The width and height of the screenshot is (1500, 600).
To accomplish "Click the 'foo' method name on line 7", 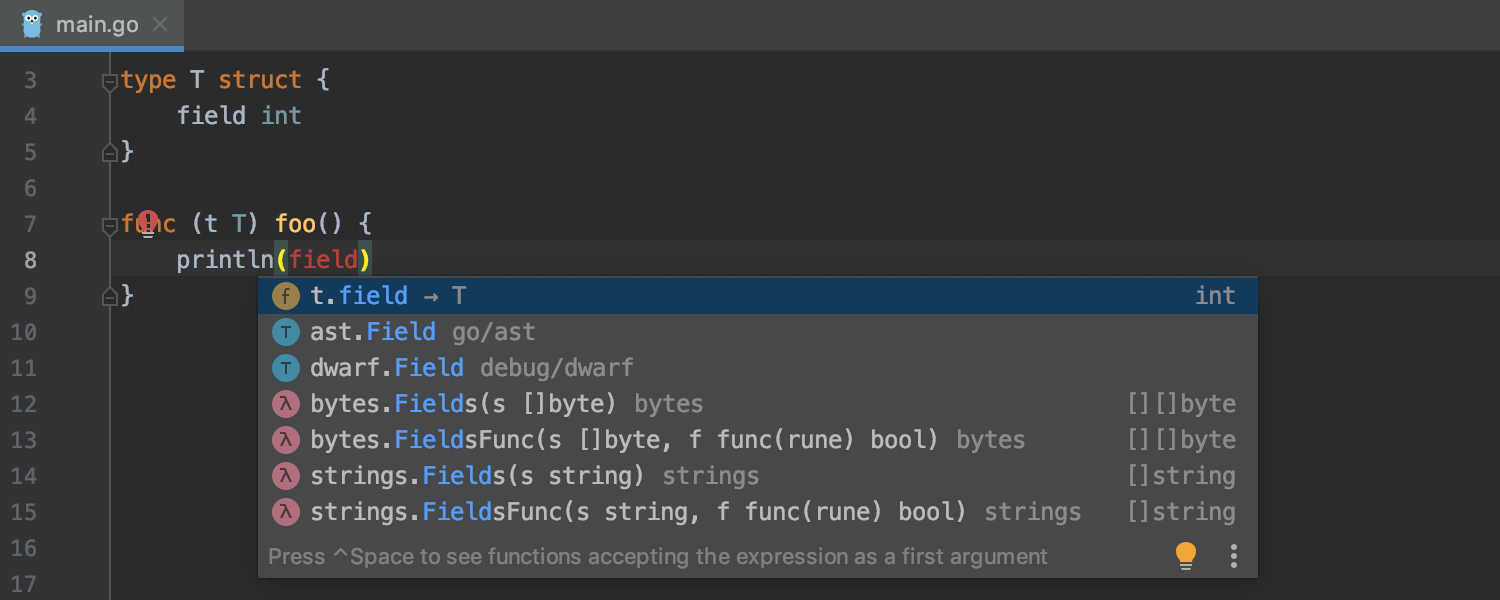I will coord(296,224).
